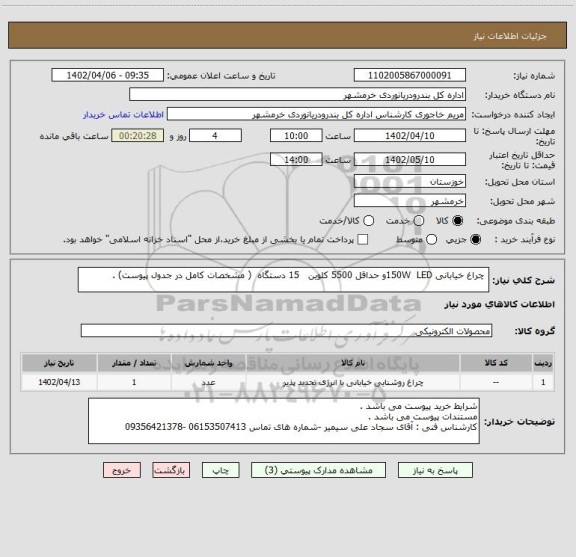Click the delivery city field خرمشهر
The height and width of the screenshot is (557, 576).
(x=410, y=201)
